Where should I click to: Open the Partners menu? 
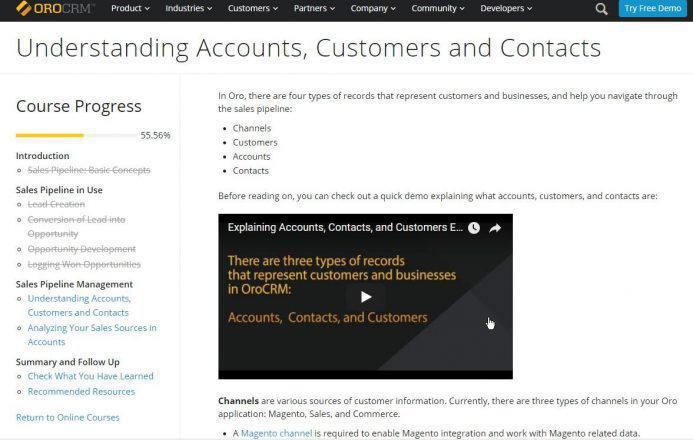click(314, 8)
